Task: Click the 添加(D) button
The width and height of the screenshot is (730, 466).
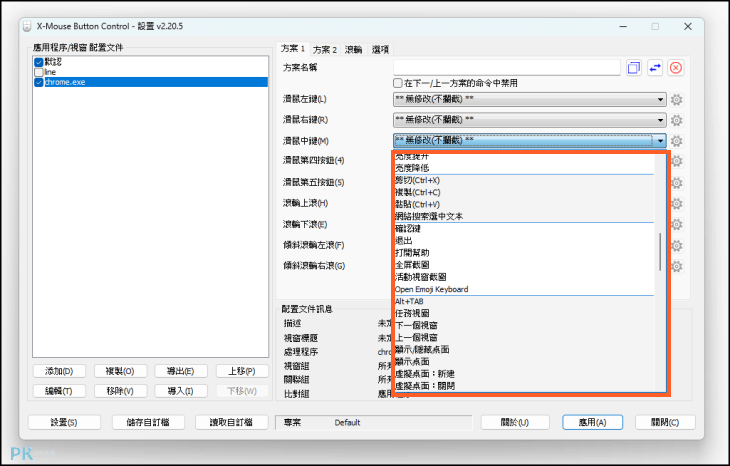Action: (x=59, y=371)
